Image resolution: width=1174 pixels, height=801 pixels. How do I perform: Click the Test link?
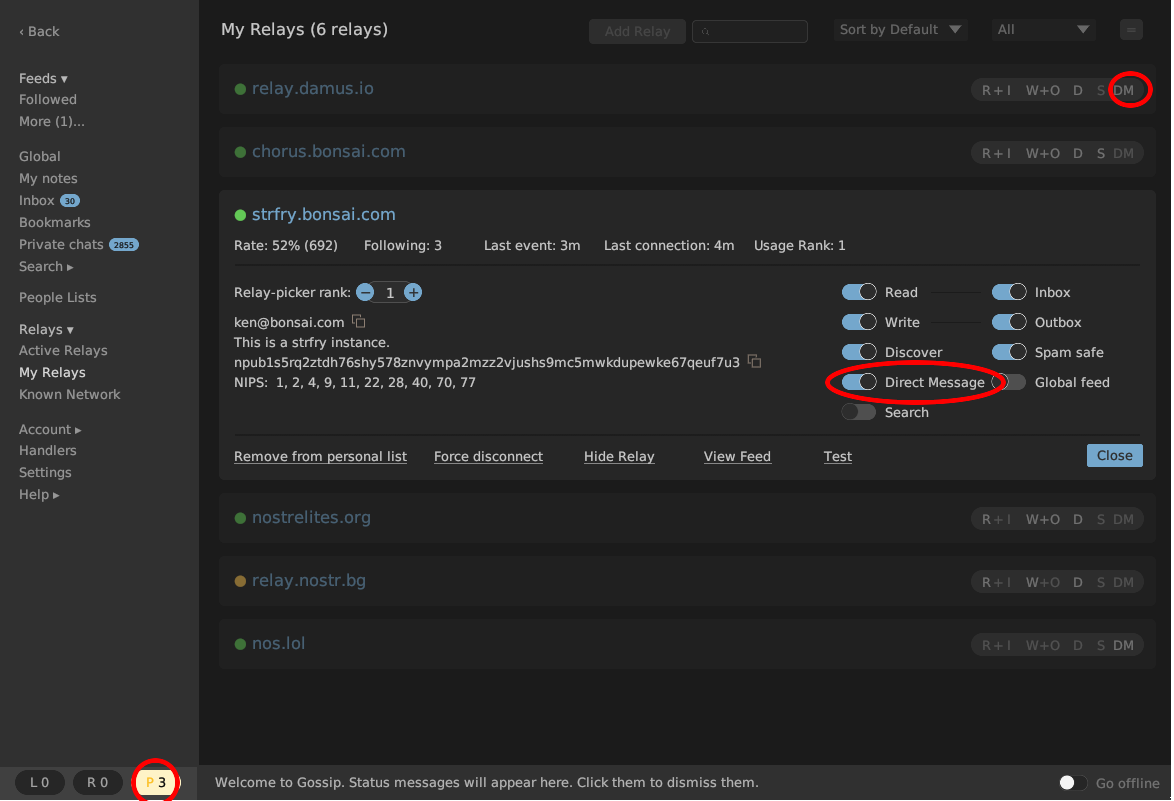click(x=838, y=456)
